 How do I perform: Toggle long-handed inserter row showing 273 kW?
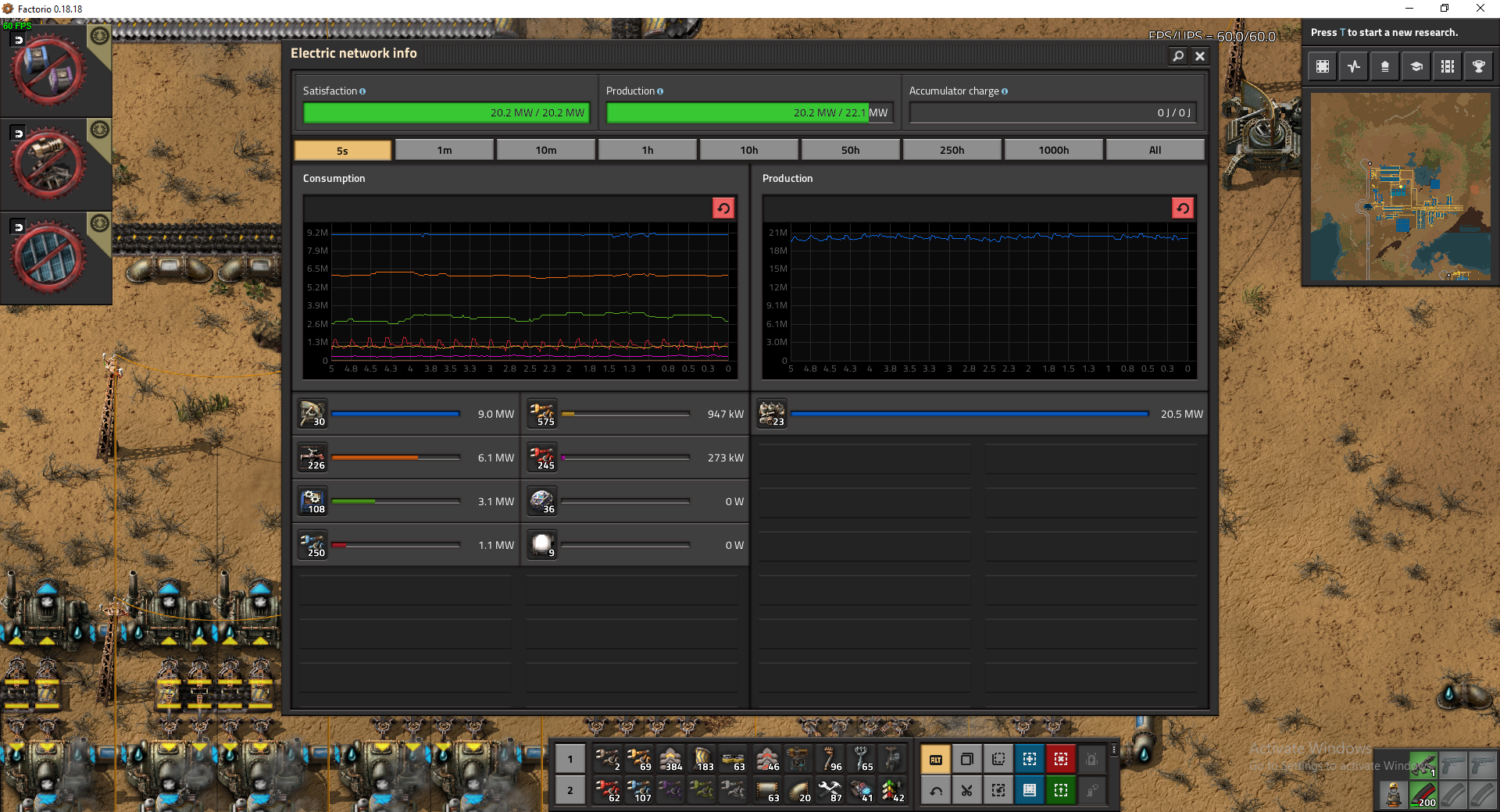[x=636, y=458]
